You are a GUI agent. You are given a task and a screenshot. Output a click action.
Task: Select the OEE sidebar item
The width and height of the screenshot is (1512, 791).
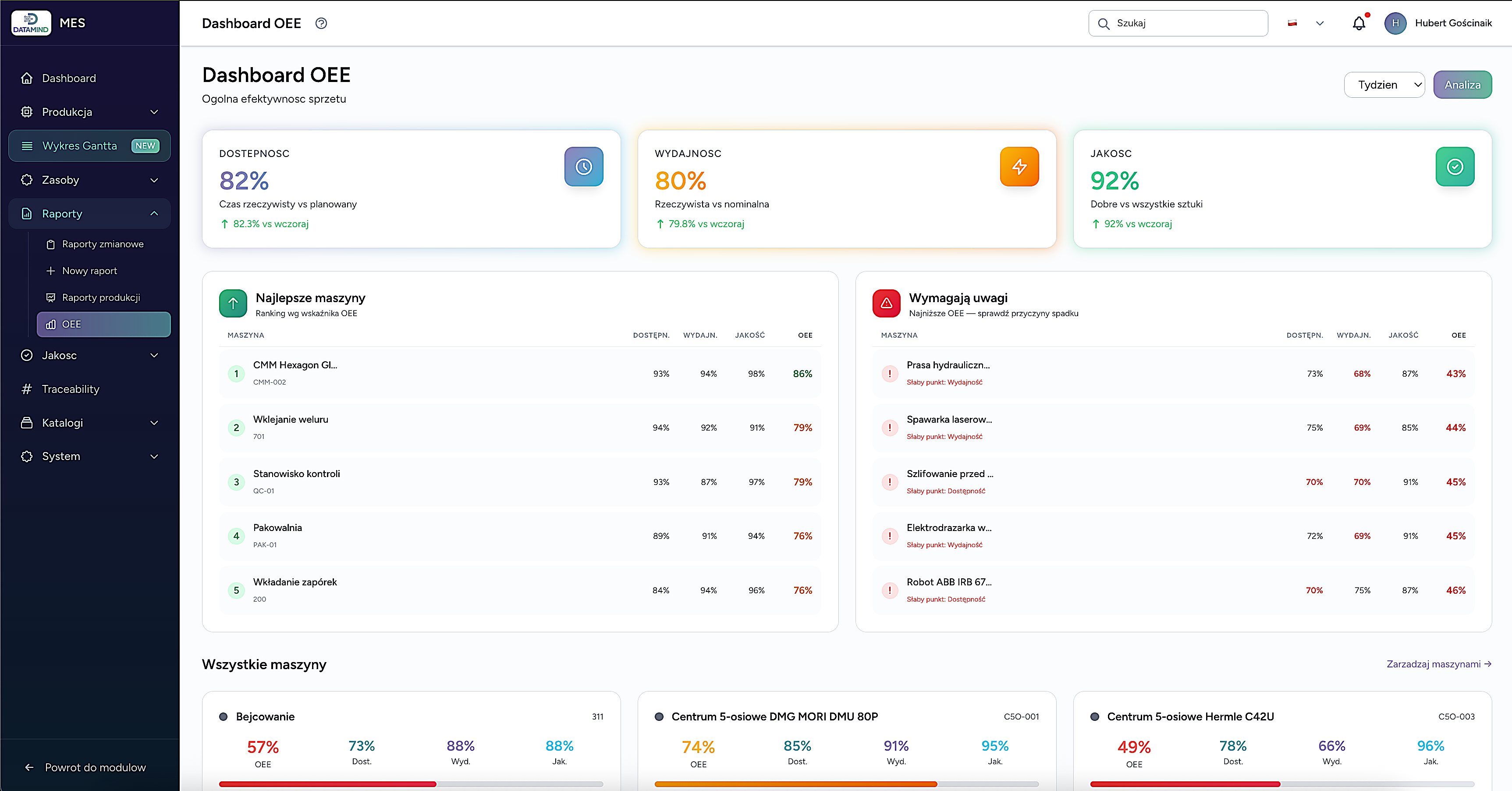coord(103,324)
